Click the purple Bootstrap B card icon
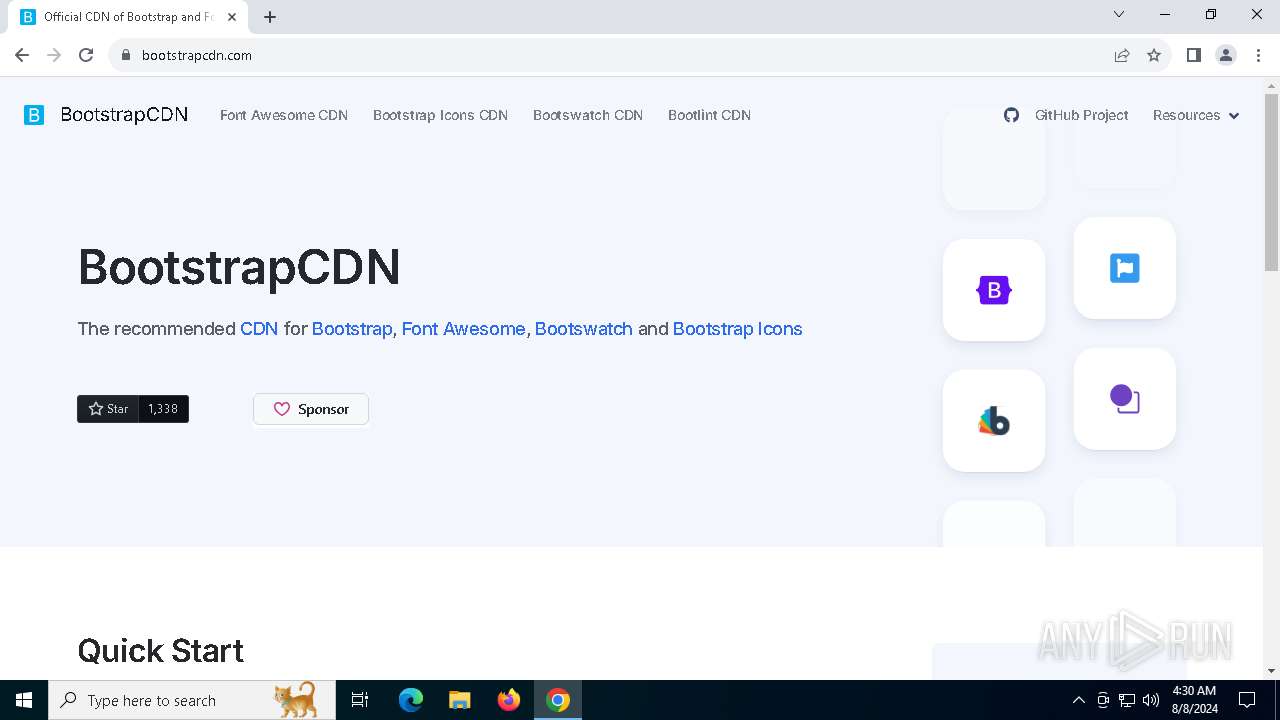Screen dimensions: 1280x720 (994, 290)
